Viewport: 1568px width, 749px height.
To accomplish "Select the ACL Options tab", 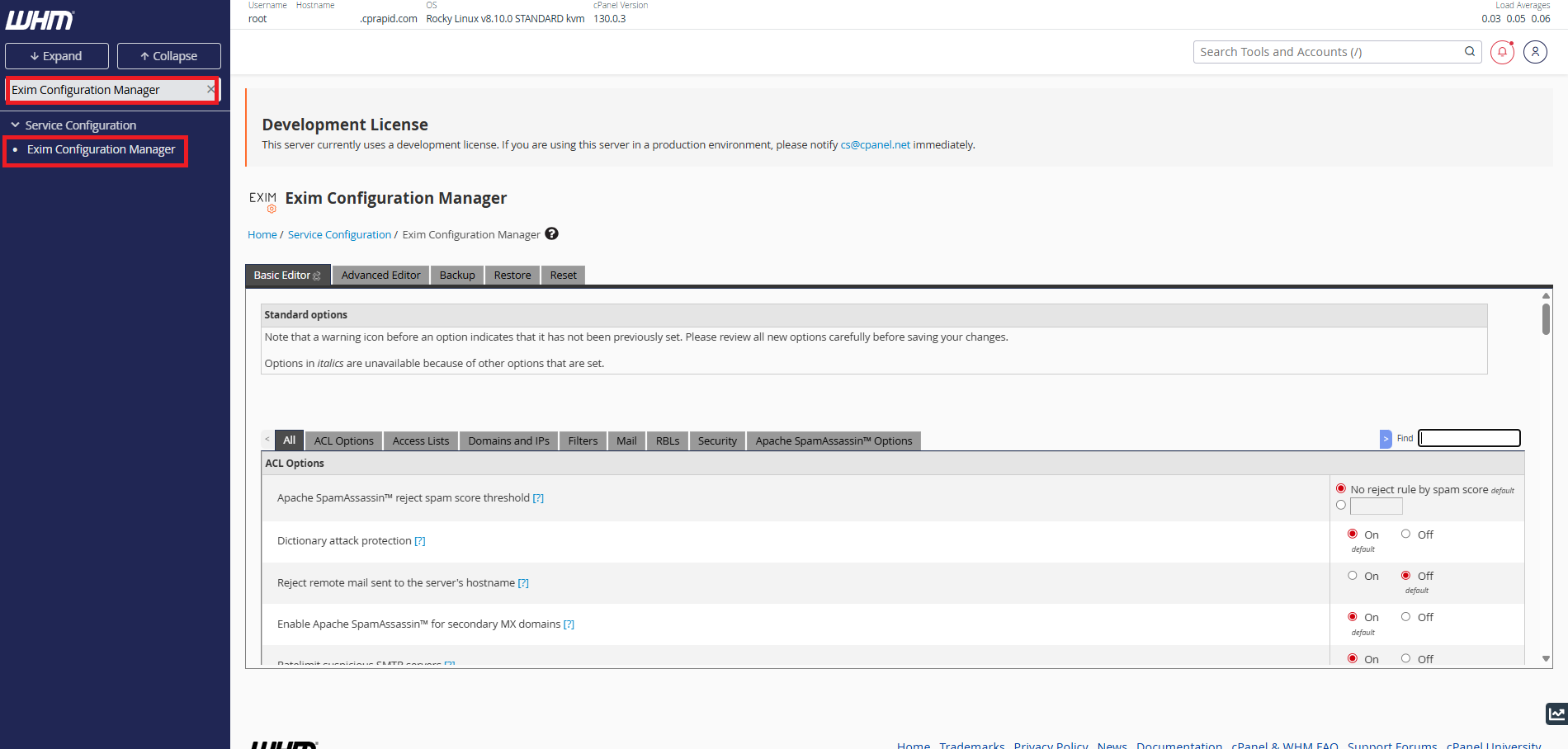I will 343,440.
